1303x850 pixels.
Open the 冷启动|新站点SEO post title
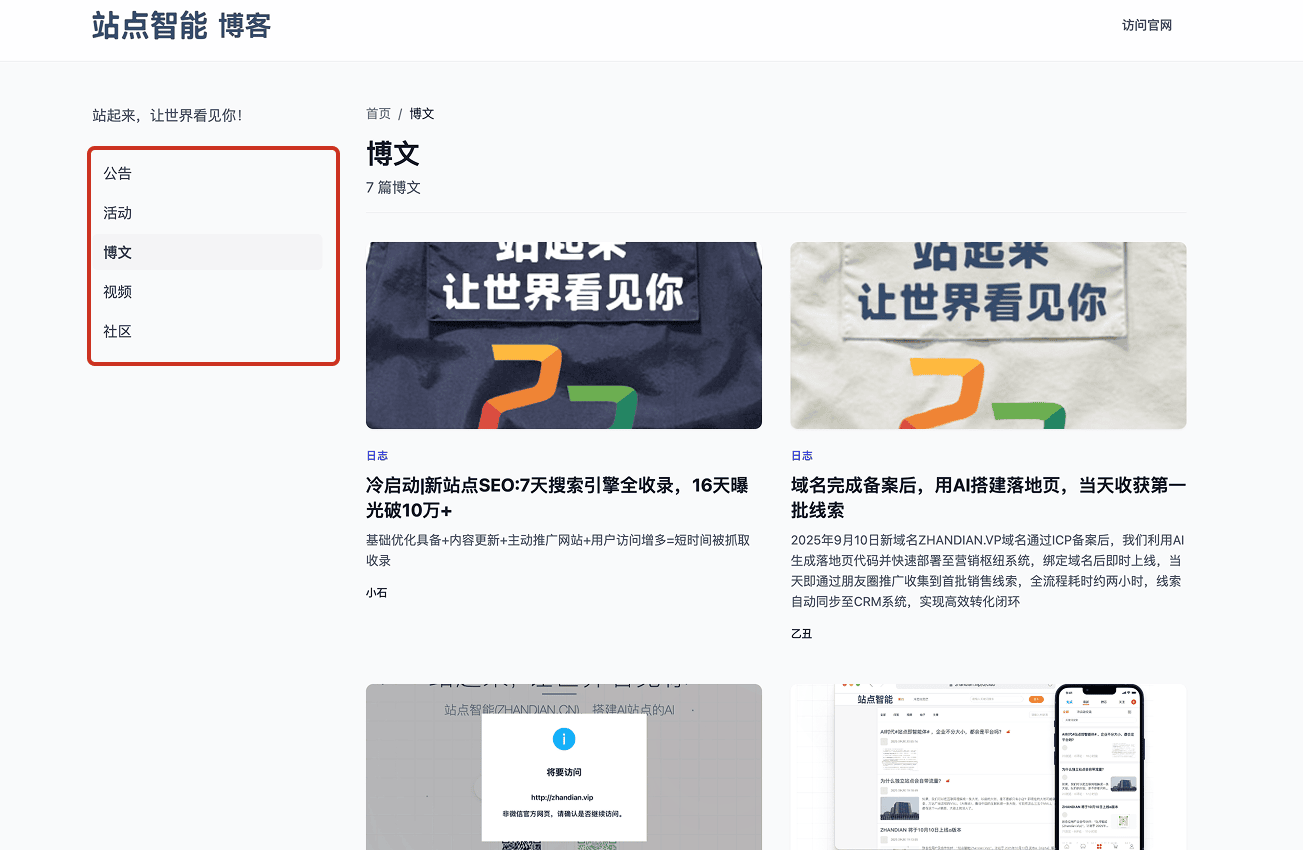557,498
